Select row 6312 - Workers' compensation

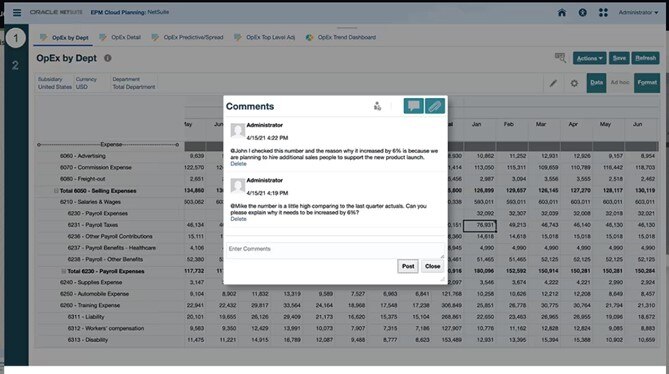[x=105, y=328]
